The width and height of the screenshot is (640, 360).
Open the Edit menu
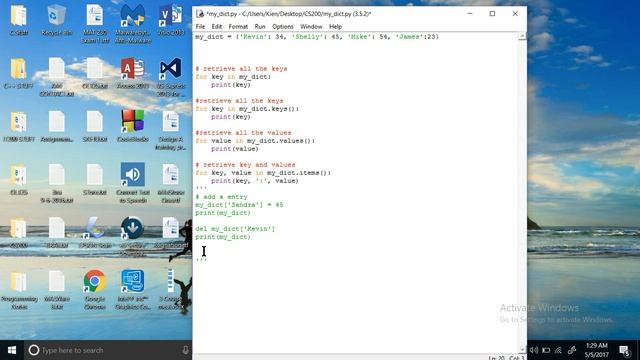[x=216, y=27]
